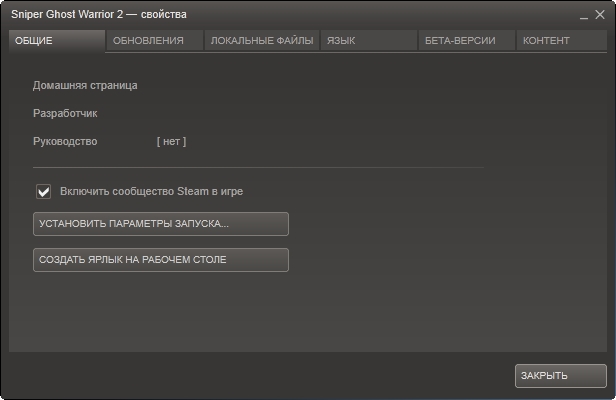This screenshot has width=616, height=400.
Task: Click the Руководство label
Action: (x=65, y=141)
